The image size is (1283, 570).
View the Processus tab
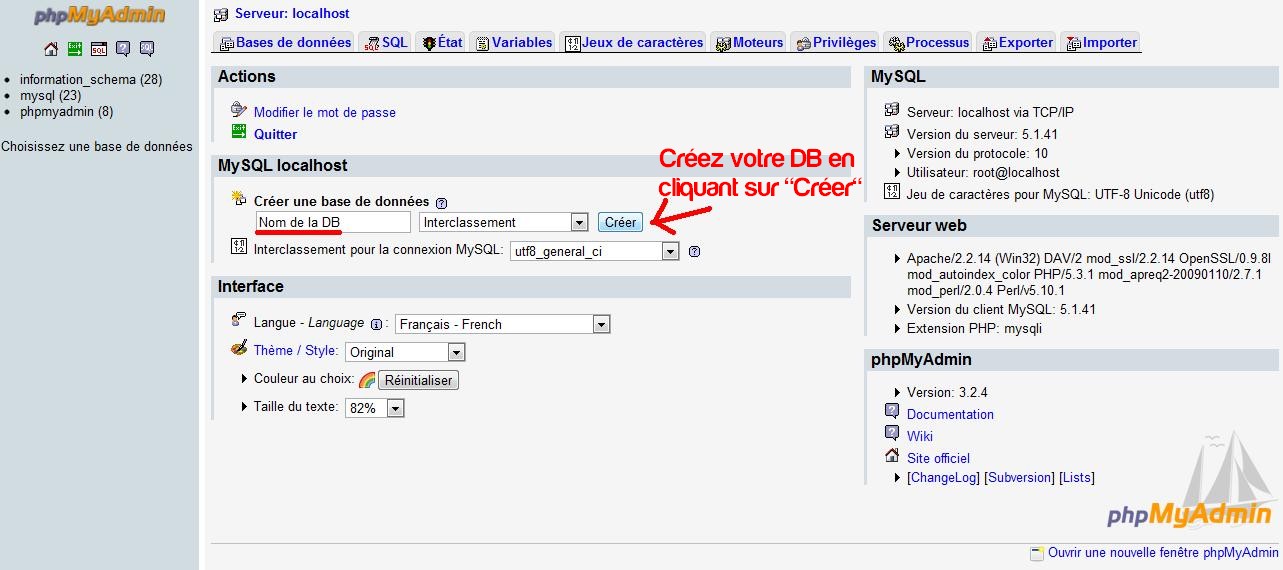coord(927,43)
